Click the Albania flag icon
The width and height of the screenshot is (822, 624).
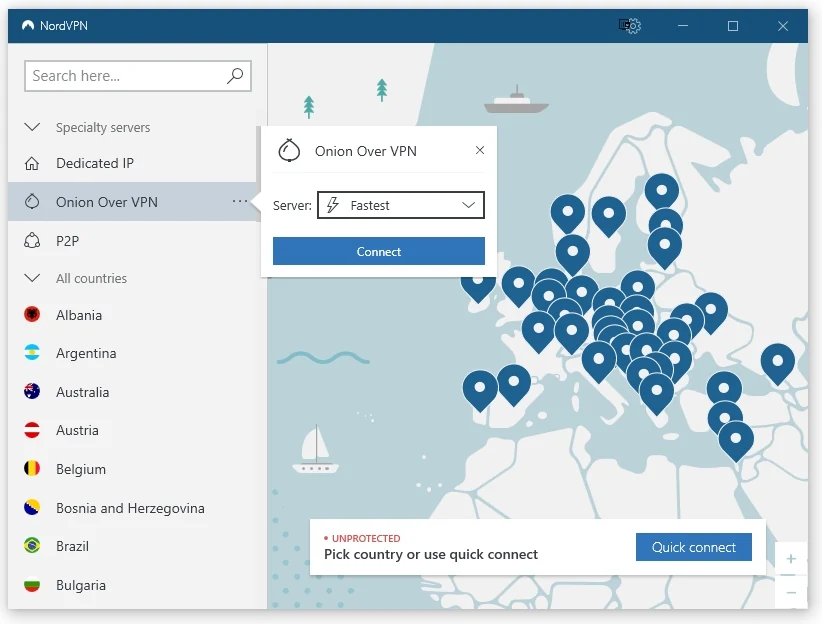coord(32,315)
